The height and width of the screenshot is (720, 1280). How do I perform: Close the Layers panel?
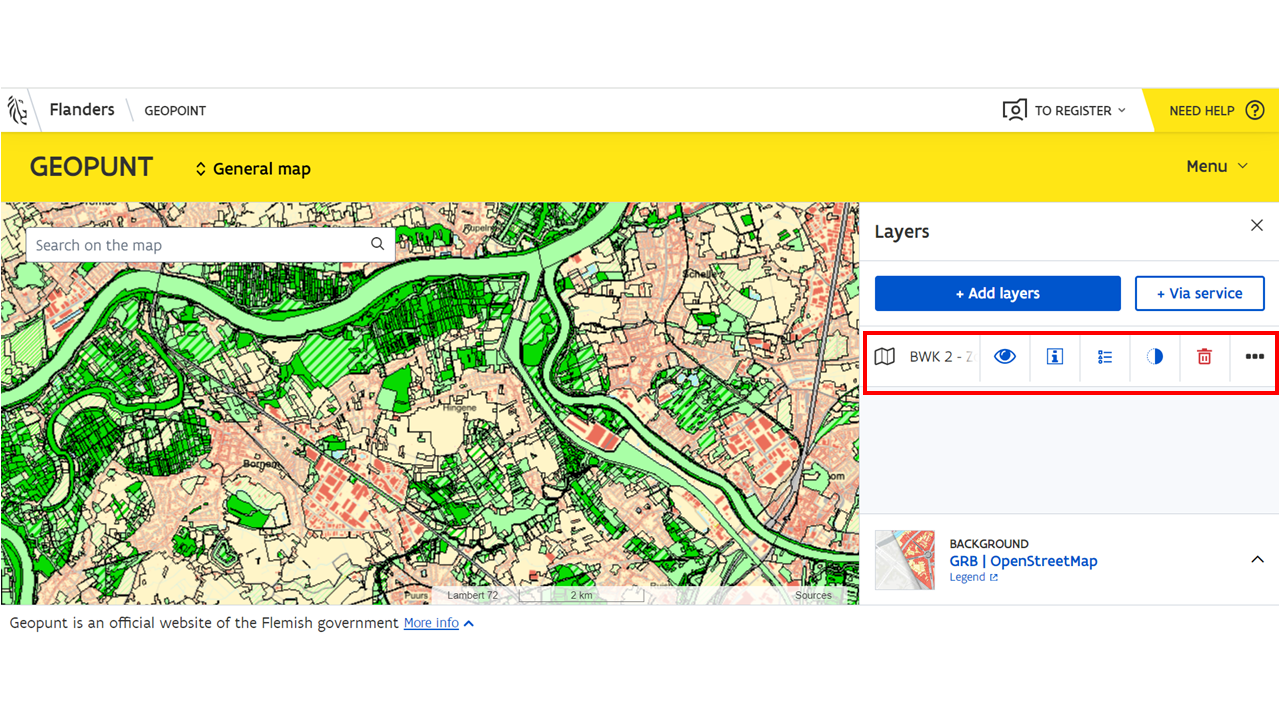[1257, 226]
